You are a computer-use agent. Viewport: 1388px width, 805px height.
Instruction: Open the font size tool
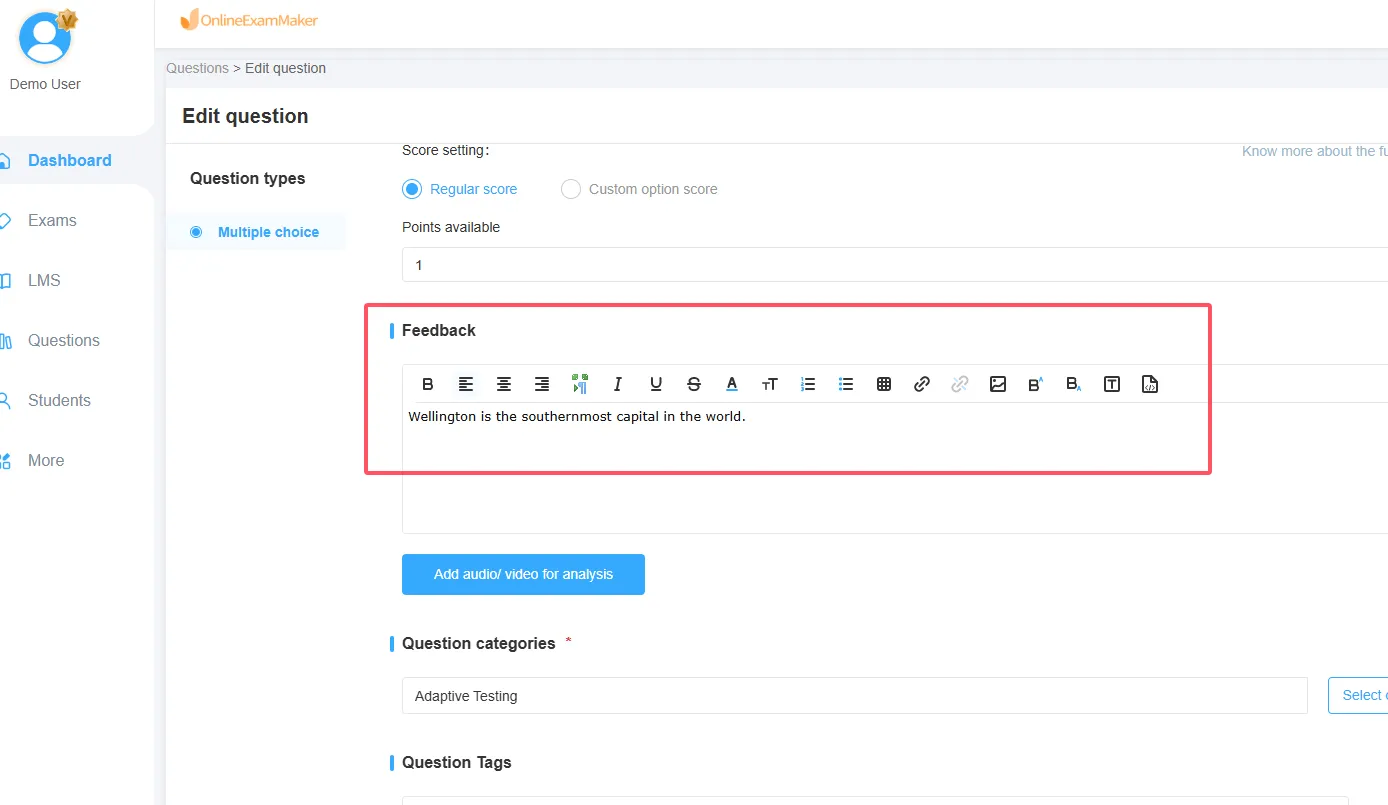(770, 384)
